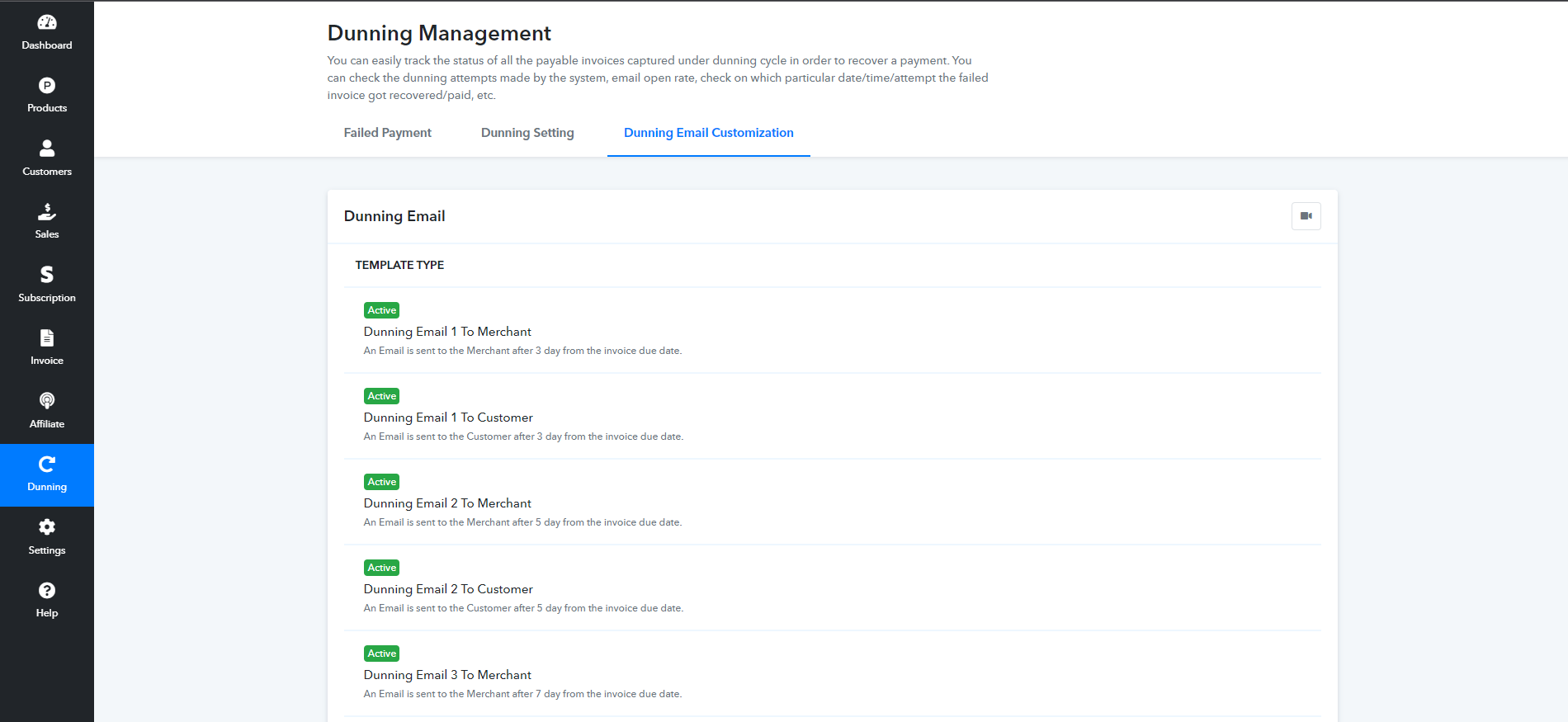Click Active badge of Email 3 To Merchant
This screenshot has width=1568, height=722.
click(x=381, y=654)
